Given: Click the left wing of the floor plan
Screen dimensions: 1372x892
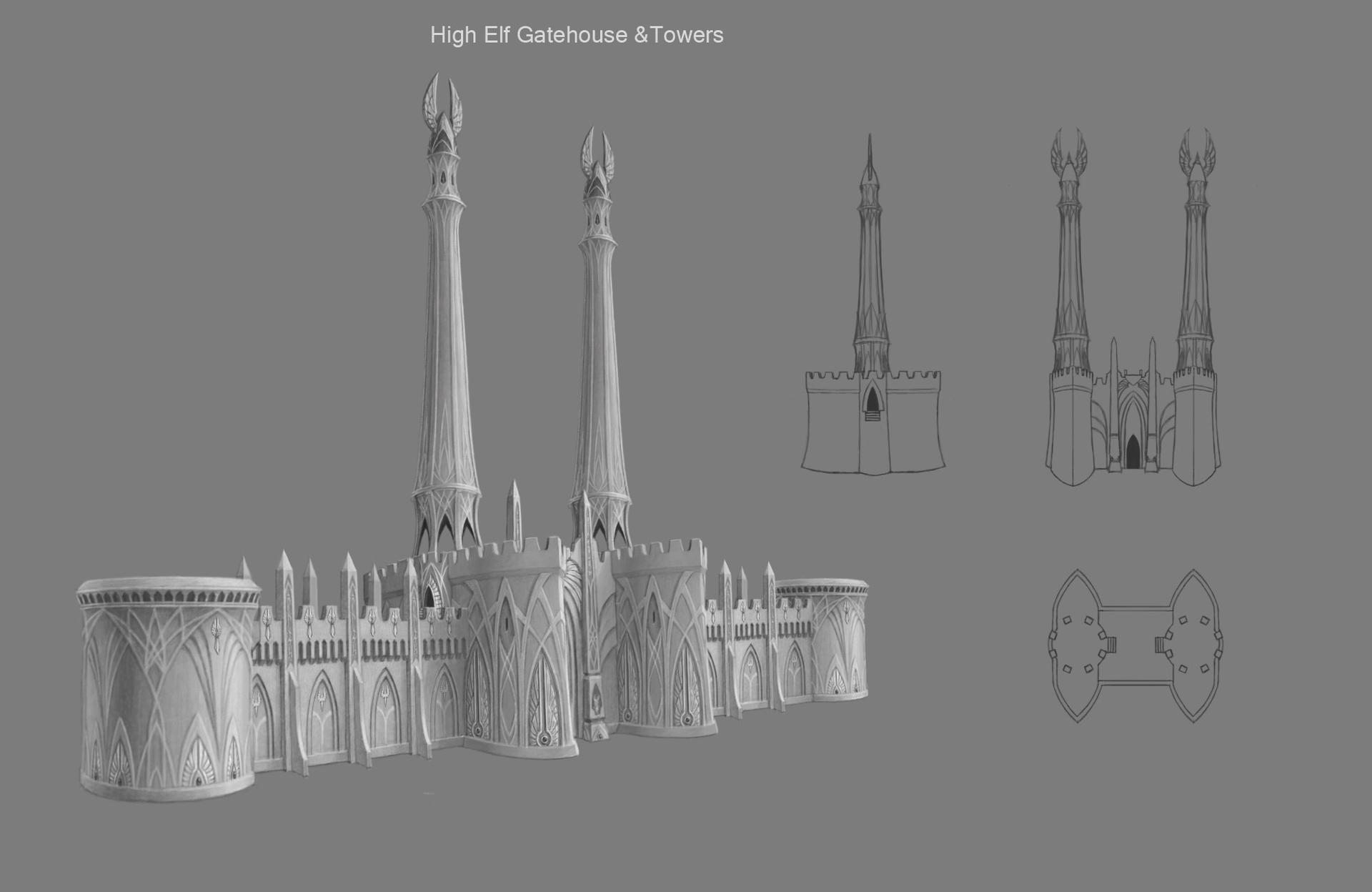Looking at the screenshot, I should (1075, 645).
